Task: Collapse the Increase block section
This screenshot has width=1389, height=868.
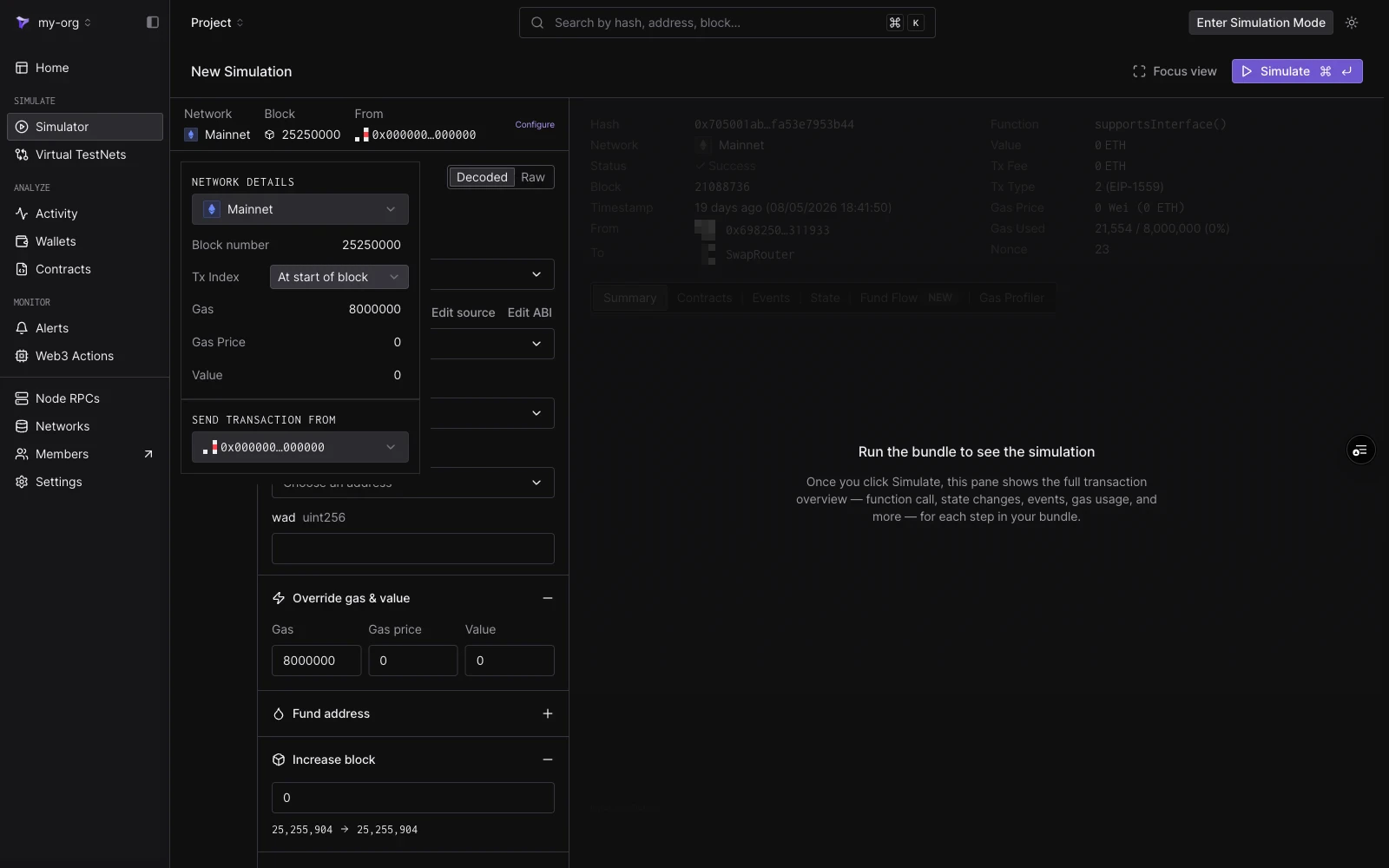Action: [548, 759]
